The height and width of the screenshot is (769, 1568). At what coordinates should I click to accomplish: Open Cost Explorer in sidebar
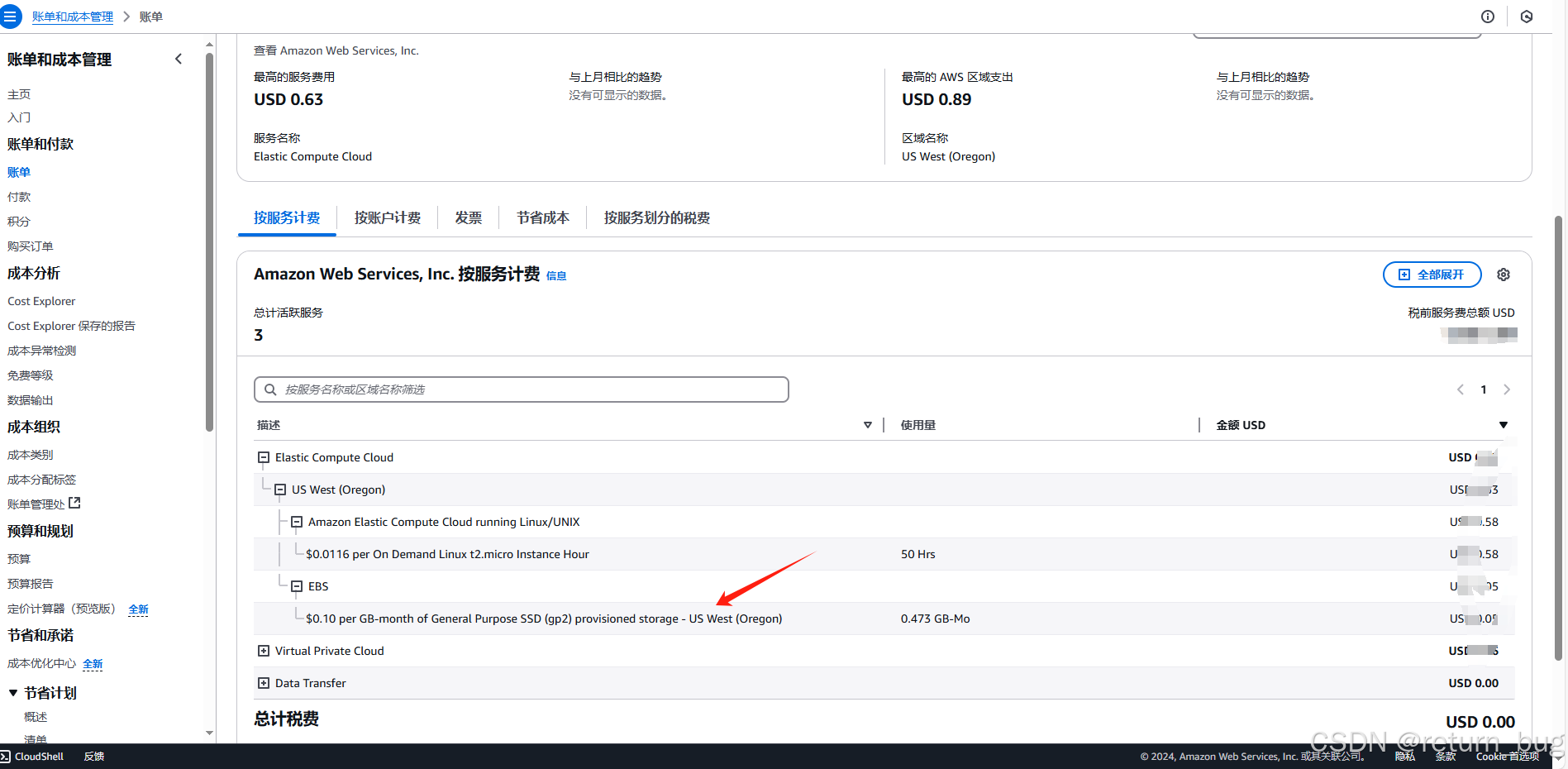tap(41, 301)
